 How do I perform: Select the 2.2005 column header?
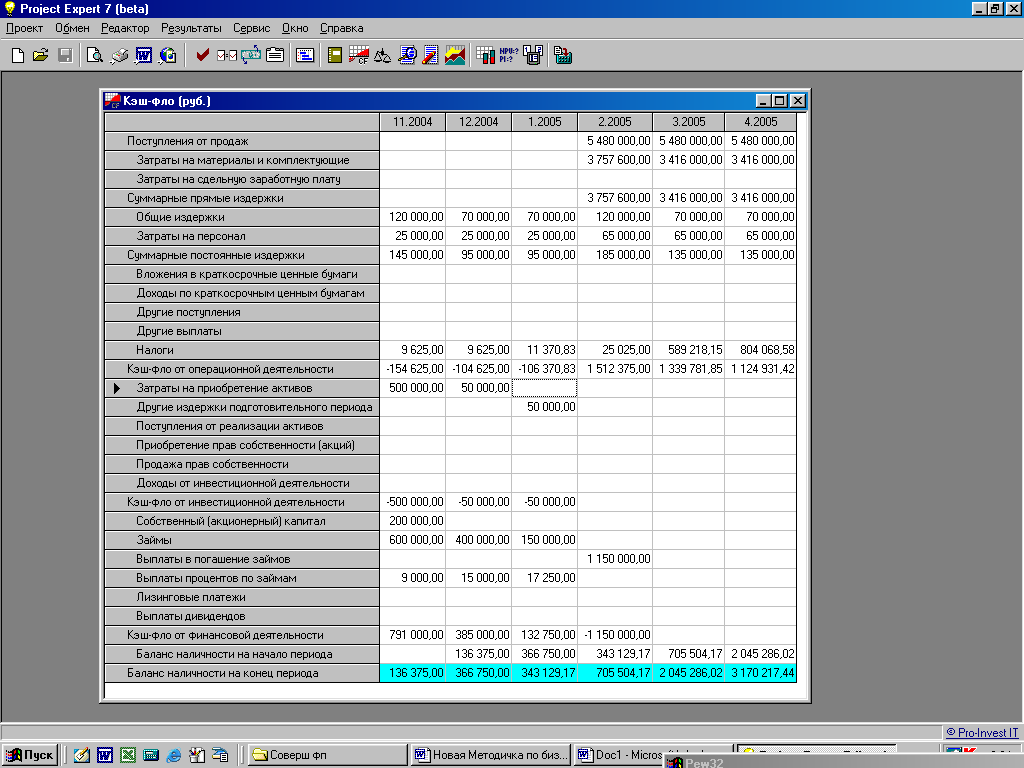[x=615, y=122]
